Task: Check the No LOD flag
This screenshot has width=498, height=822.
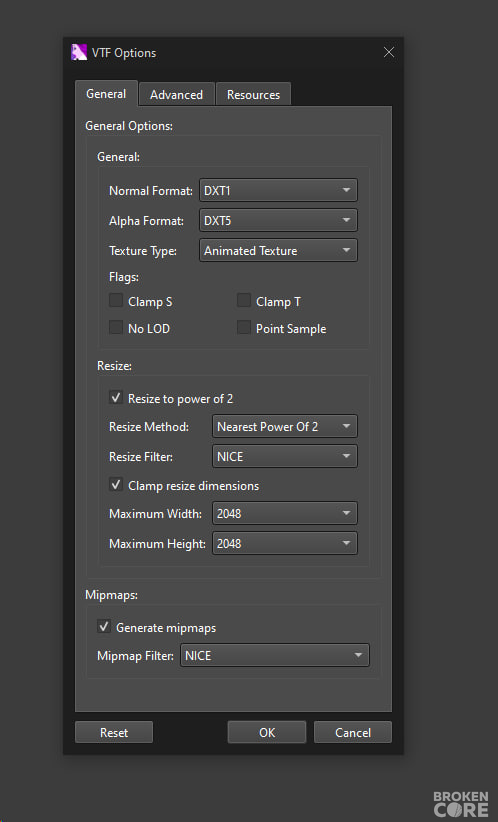Action: point(116,328)
